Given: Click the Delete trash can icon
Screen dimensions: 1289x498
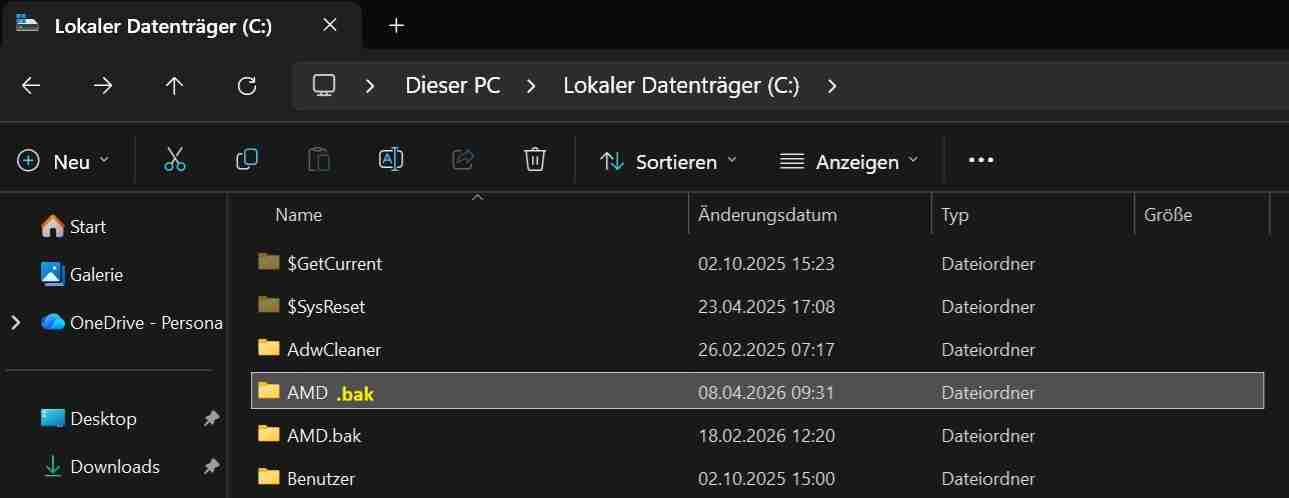Looking at the screenshot, I should [535, 160].
